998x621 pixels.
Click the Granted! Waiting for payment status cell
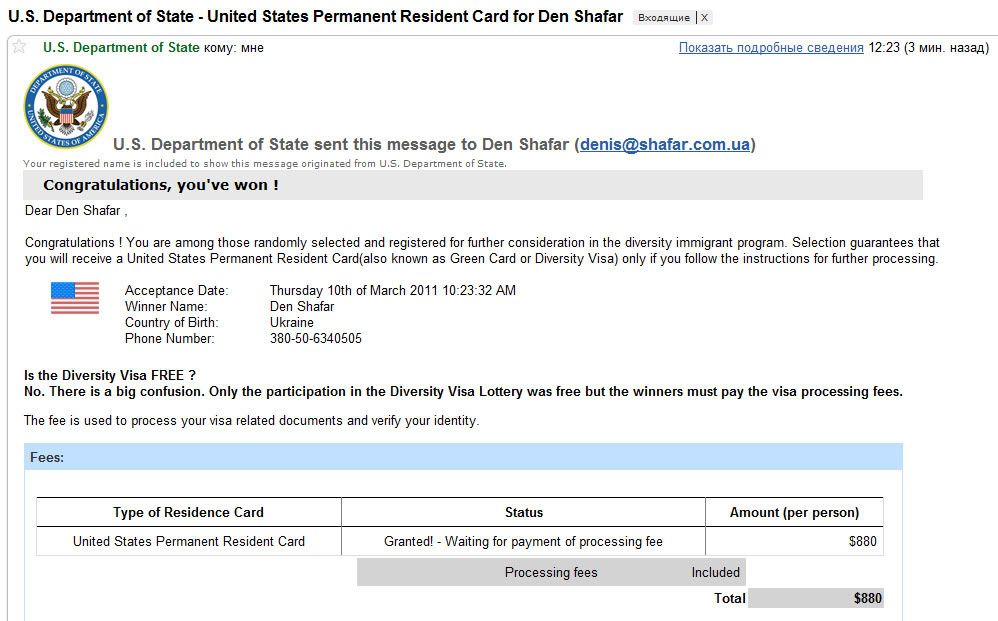523,541
